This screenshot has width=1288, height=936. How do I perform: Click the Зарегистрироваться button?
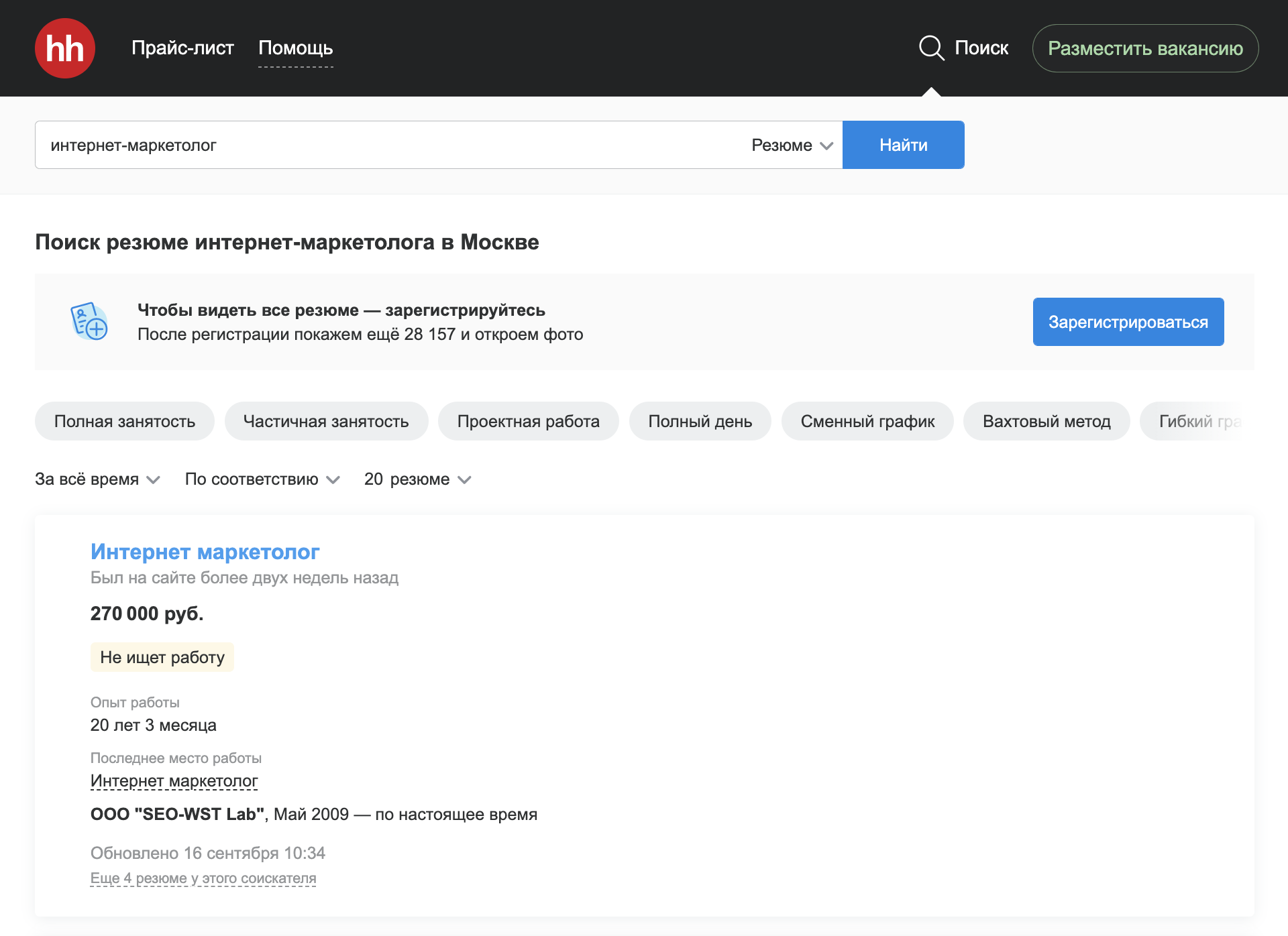1128,322
